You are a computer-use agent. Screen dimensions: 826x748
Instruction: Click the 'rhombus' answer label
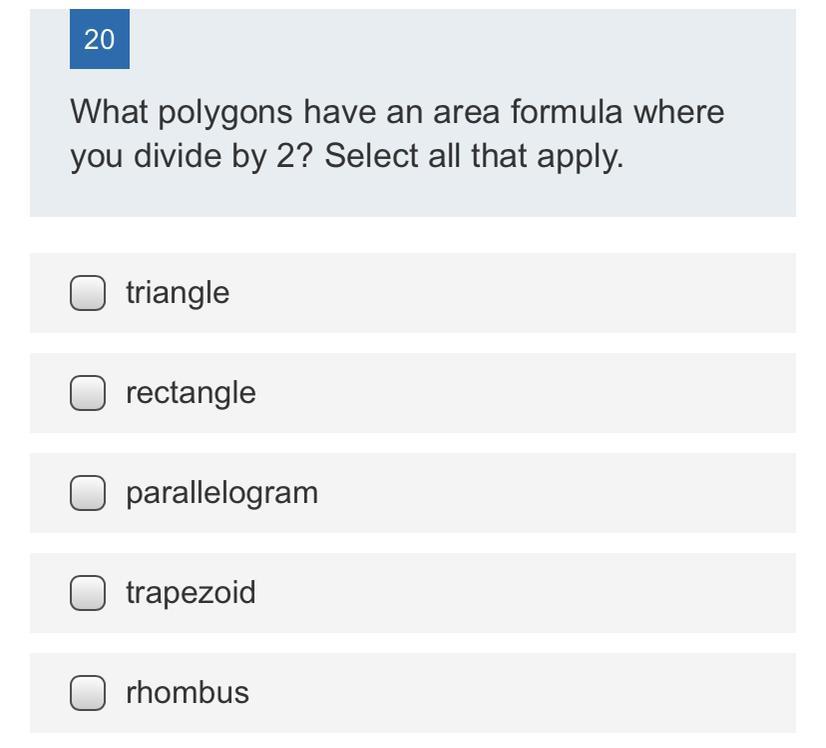pyautogui.click(x=187, y=693)
